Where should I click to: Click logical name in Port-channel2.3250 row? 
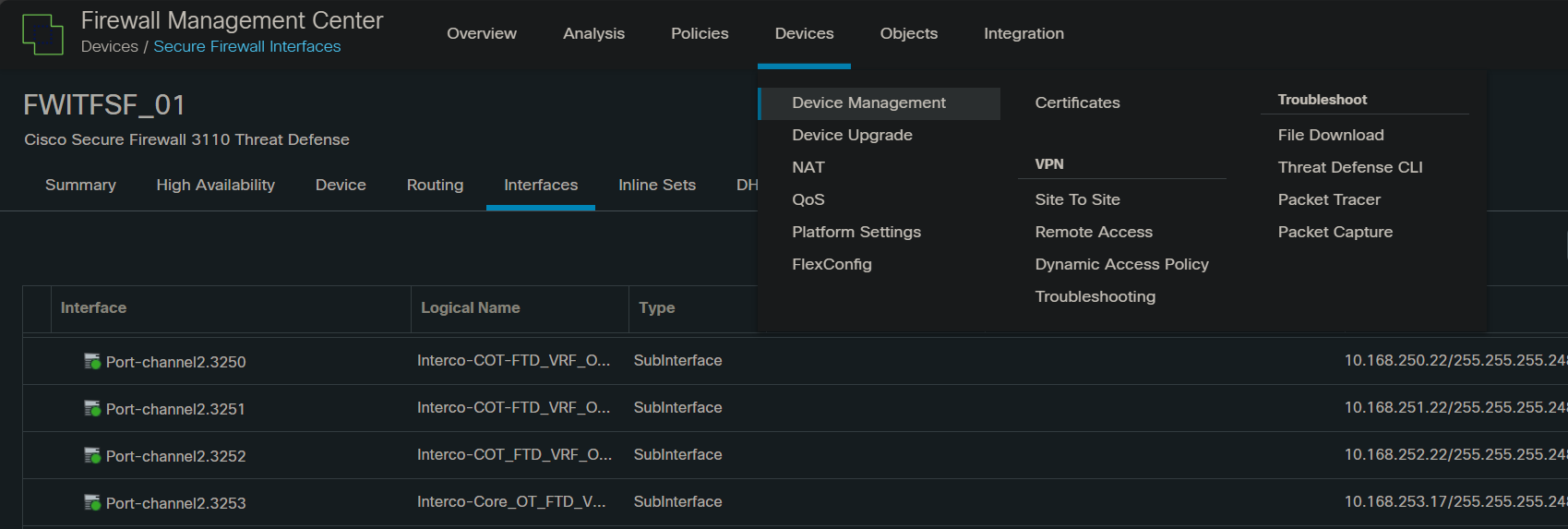coord(513,360)
